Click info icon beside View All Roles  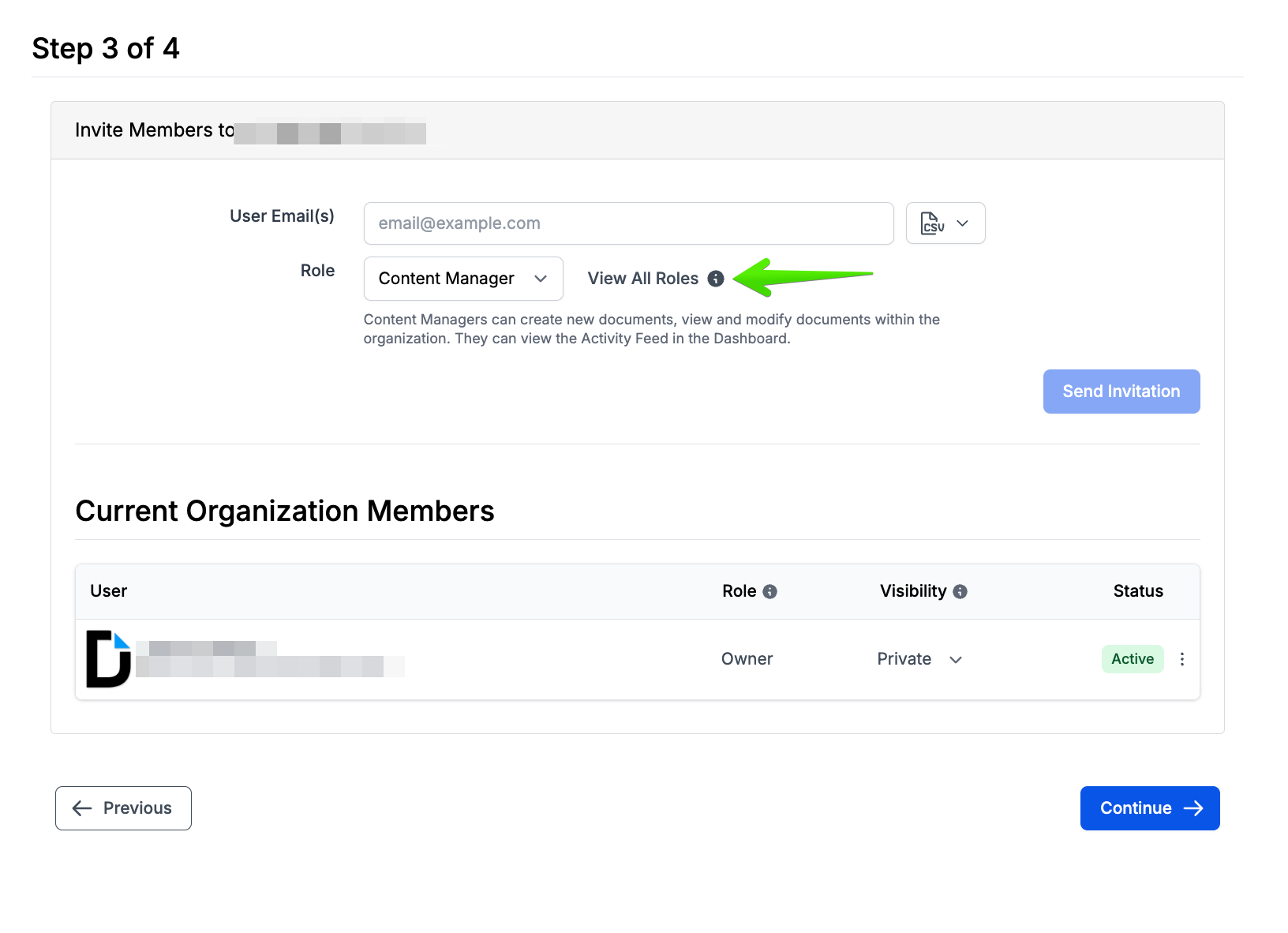tap(716, 279)
